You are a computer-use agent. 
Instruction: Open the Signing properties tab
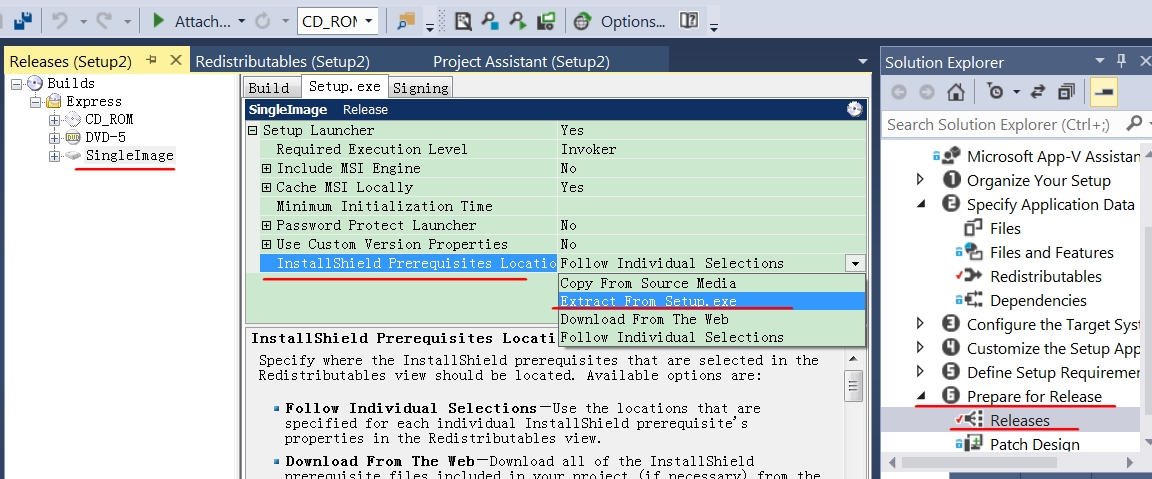point(420,87)
